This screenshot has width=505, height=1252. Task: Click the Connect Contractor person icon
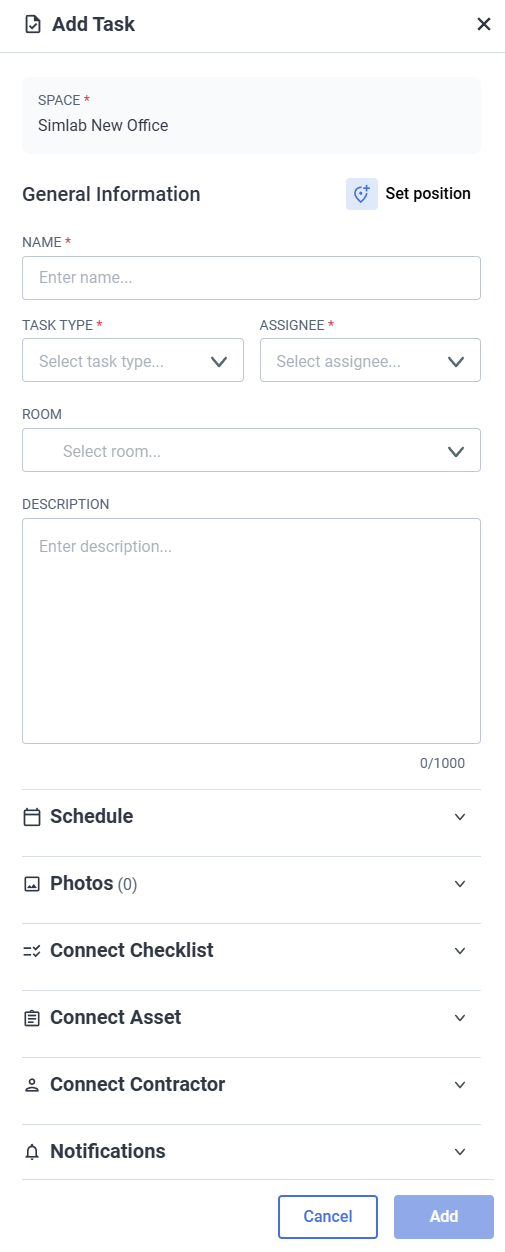point(32,1085)
